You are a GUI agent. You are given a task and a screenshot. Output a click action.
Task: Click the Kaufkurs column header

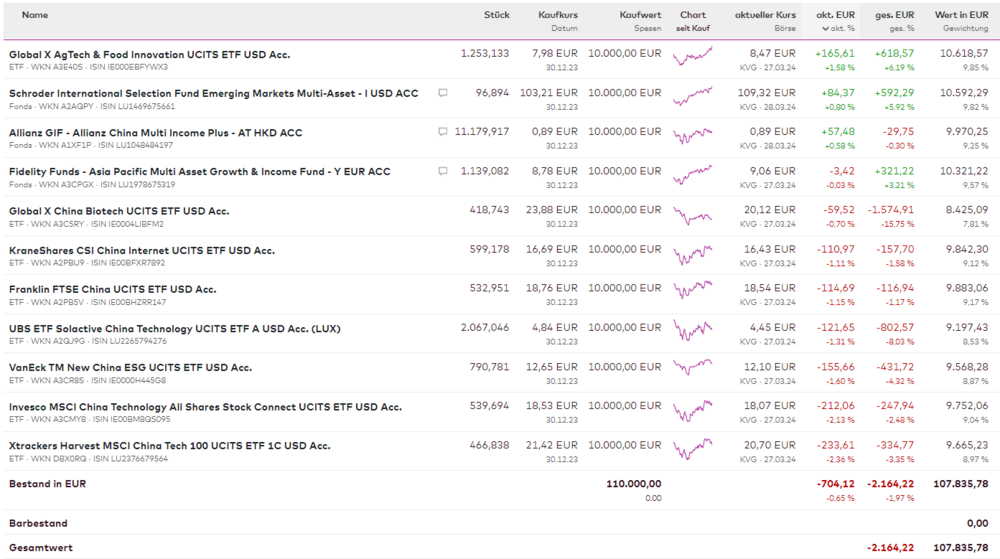557,15
